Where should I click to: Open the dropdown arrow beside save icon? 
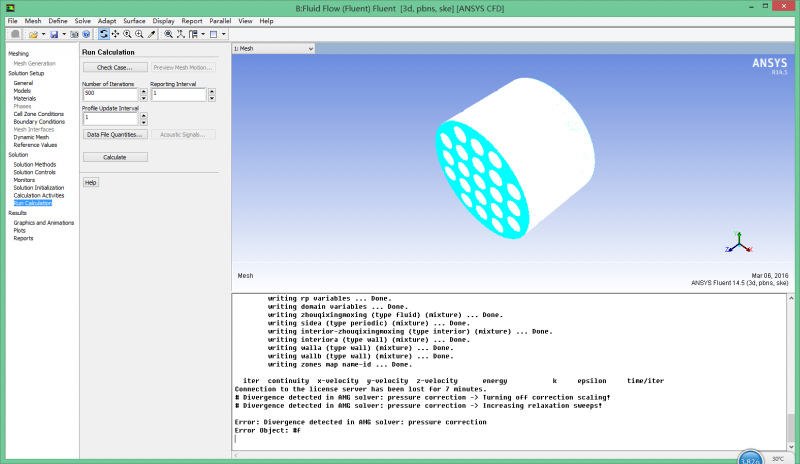coord(64,34)
